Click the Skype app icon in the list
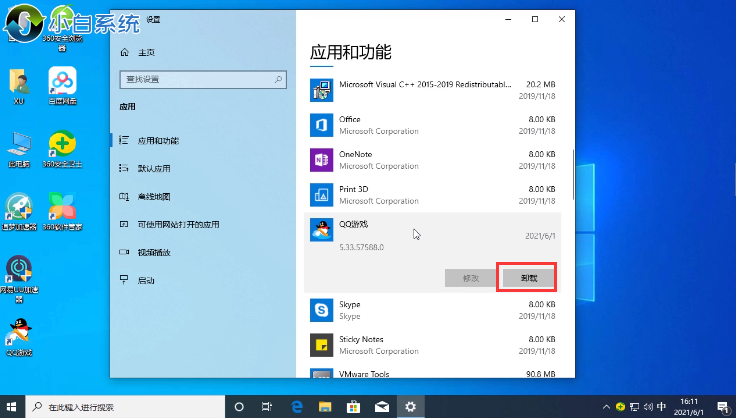 click(x=322, y=309)
